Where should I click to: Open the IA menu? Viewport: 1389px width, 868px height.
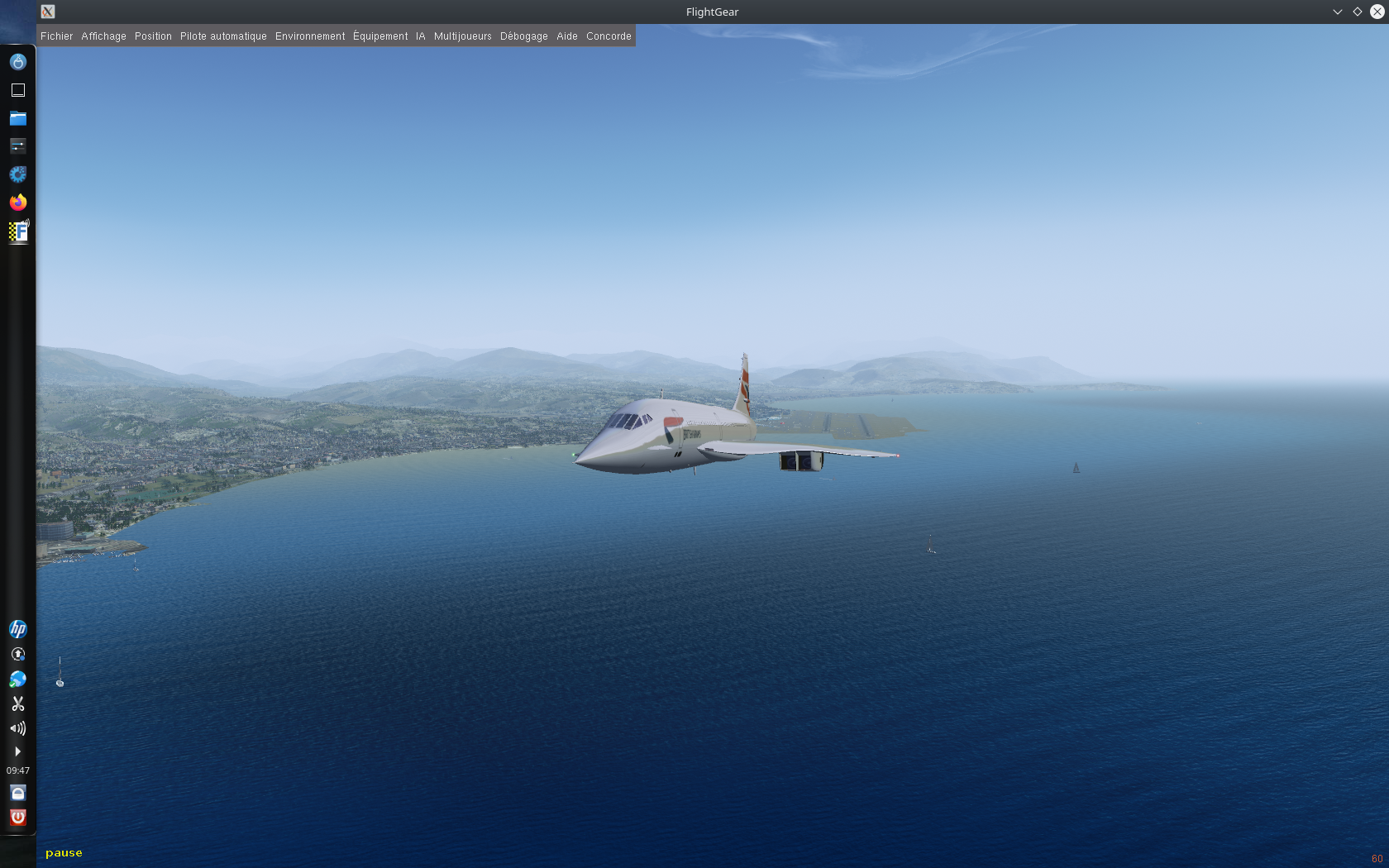[421, 36]
